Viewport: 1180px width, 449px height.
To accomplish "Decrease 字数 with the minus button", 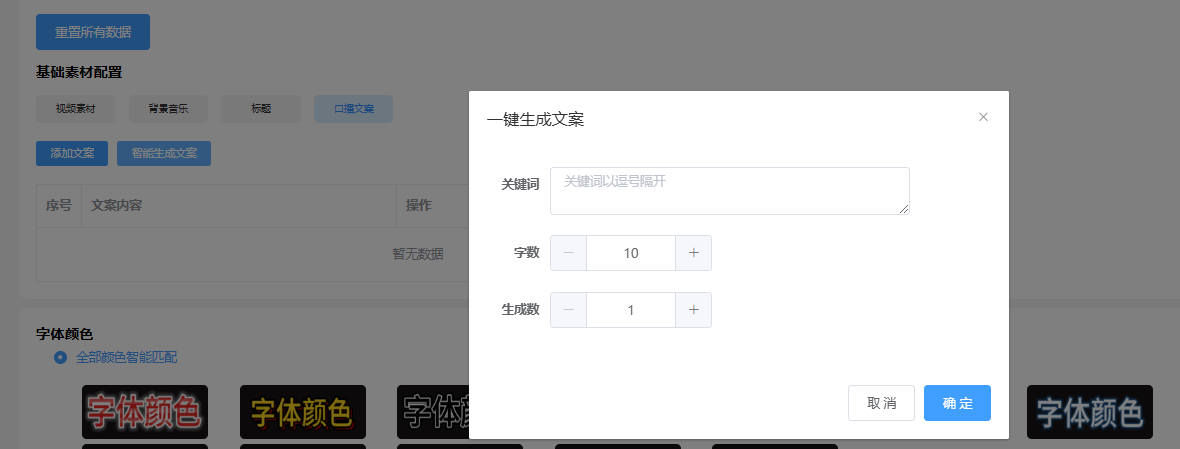I will (568, 253).
